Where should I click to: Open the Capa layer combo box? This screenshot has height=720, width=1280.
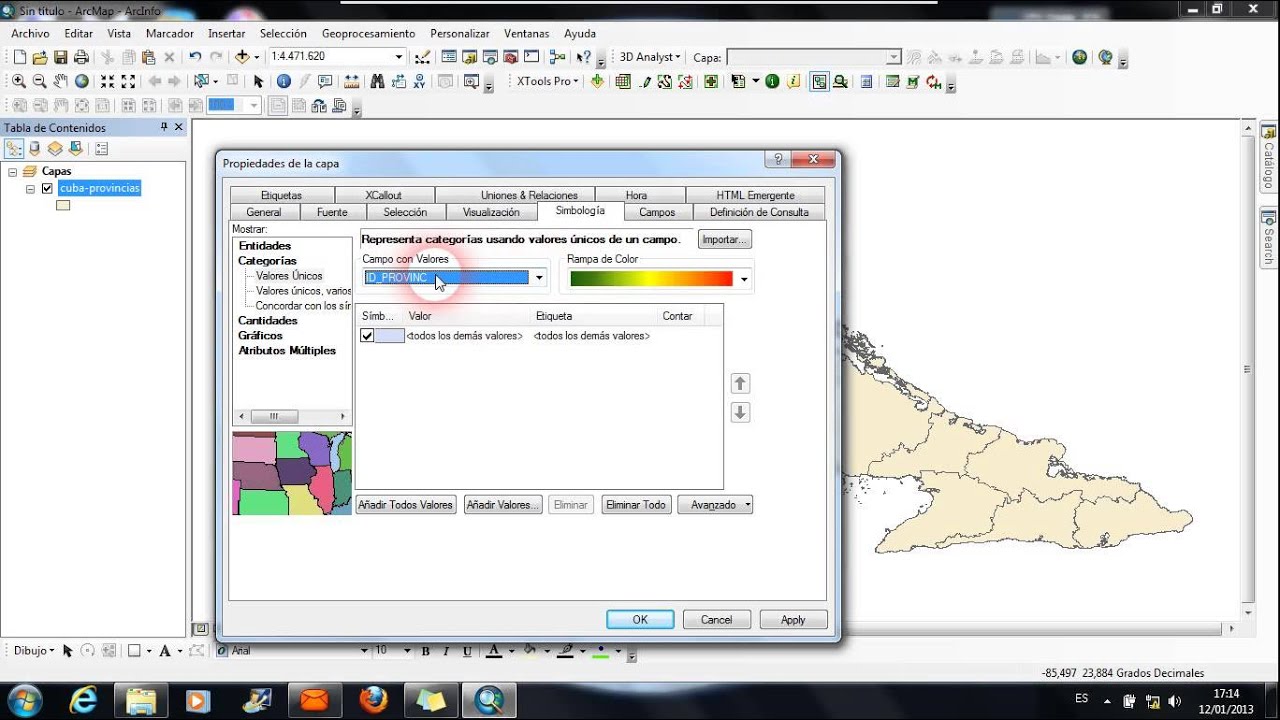(x=814, y=57)
